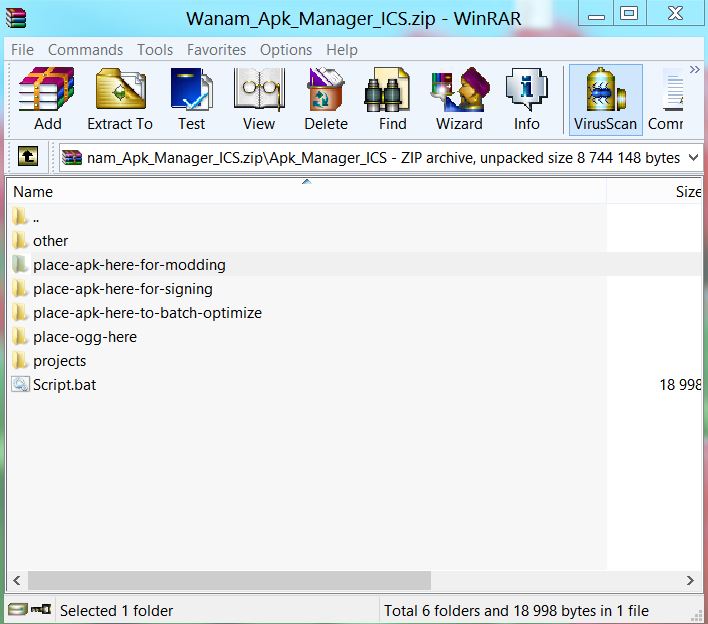The height and width of the screenshot is (624, 708).
Task: Click the place-ogg-here folder icon
Action: [x=19, y=336]
